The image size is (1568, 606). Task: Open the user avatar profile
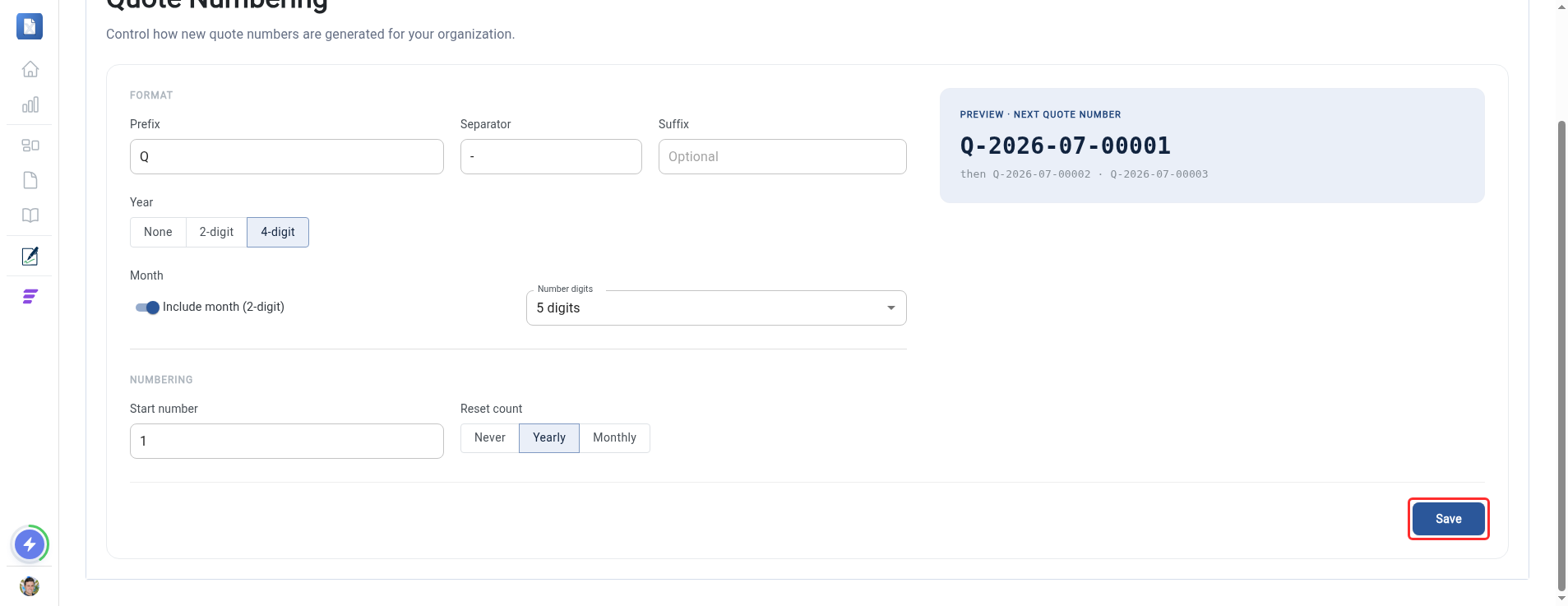coord(30,586)
